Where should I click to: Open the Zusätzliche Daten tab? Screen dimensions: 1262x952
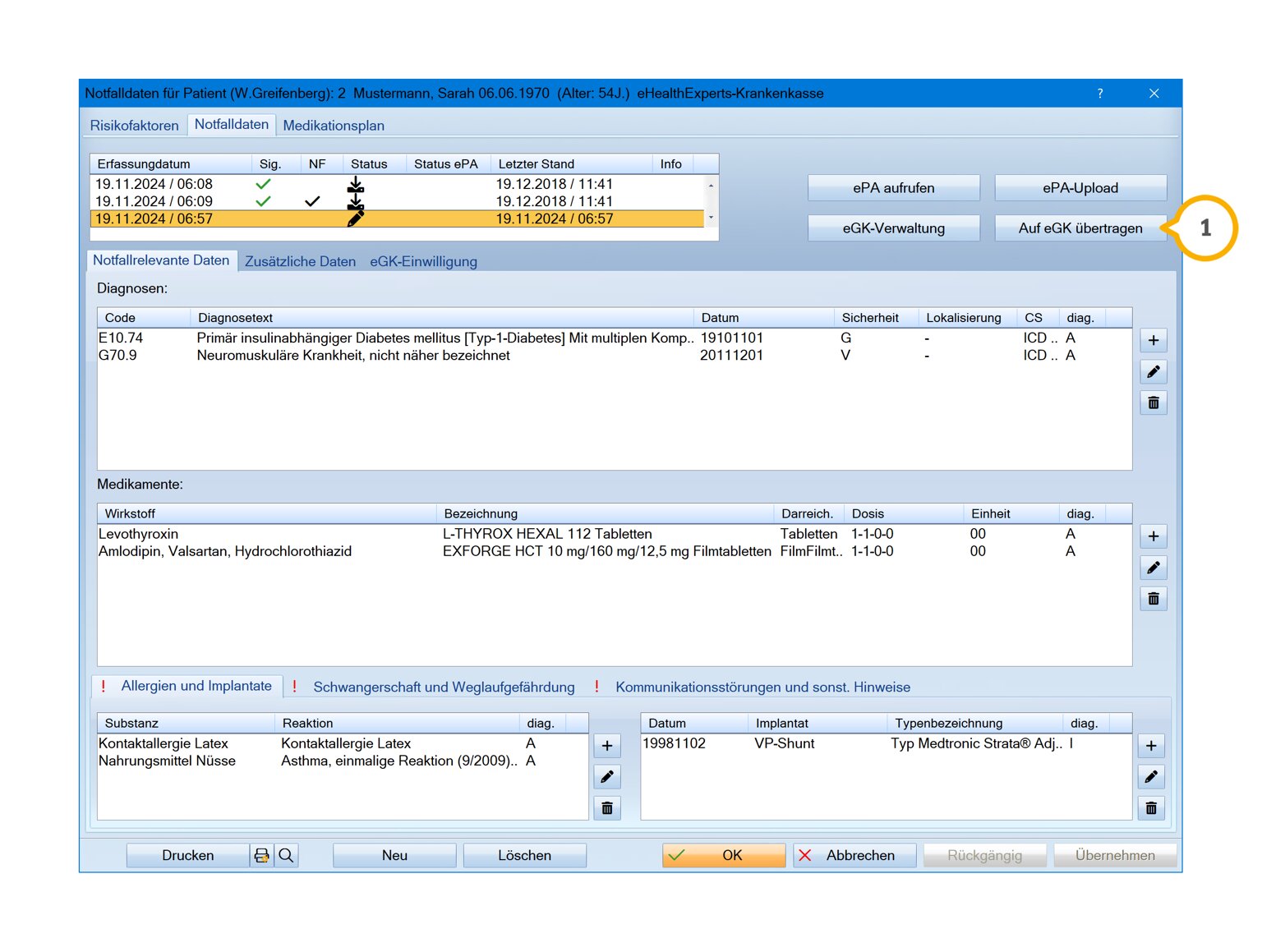click(x=301, y=261)
